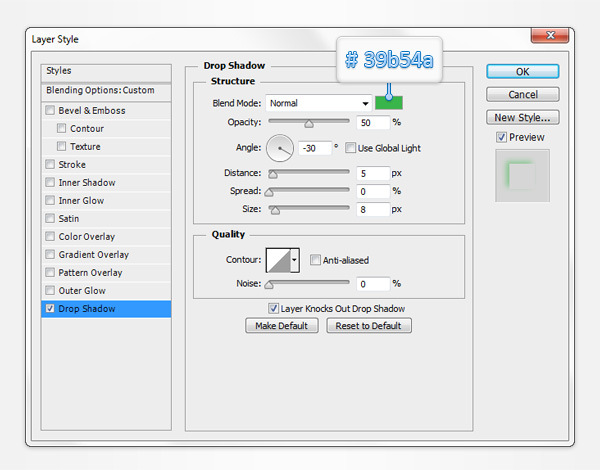Select the Styles list item
The width and height of the screenshot is (600, 470).
click(105, 71)
